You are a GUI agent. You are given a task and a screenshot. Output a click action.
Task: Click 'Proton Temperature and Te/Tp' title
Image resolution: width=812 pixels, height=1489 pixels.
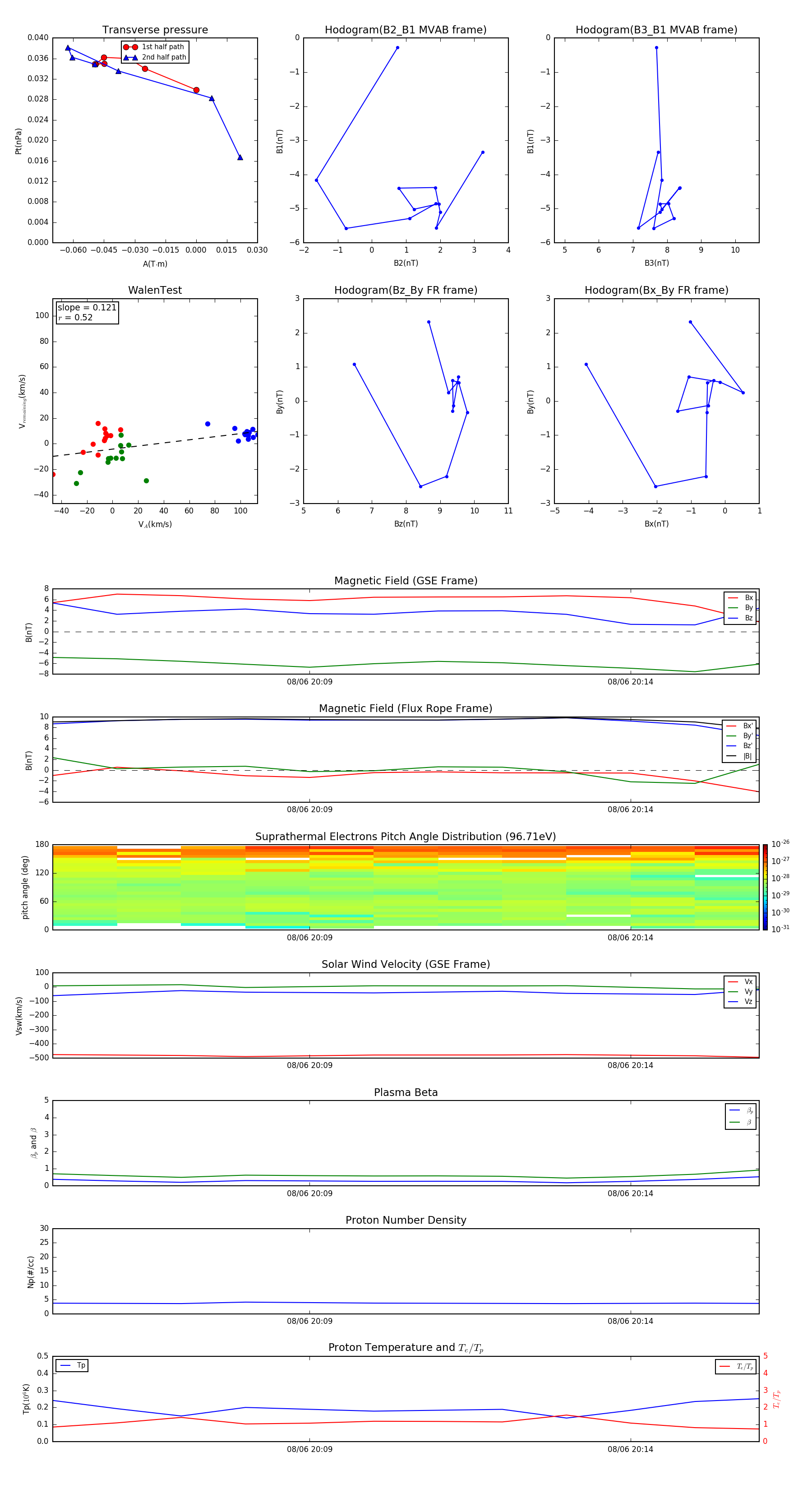point(406,1348)
